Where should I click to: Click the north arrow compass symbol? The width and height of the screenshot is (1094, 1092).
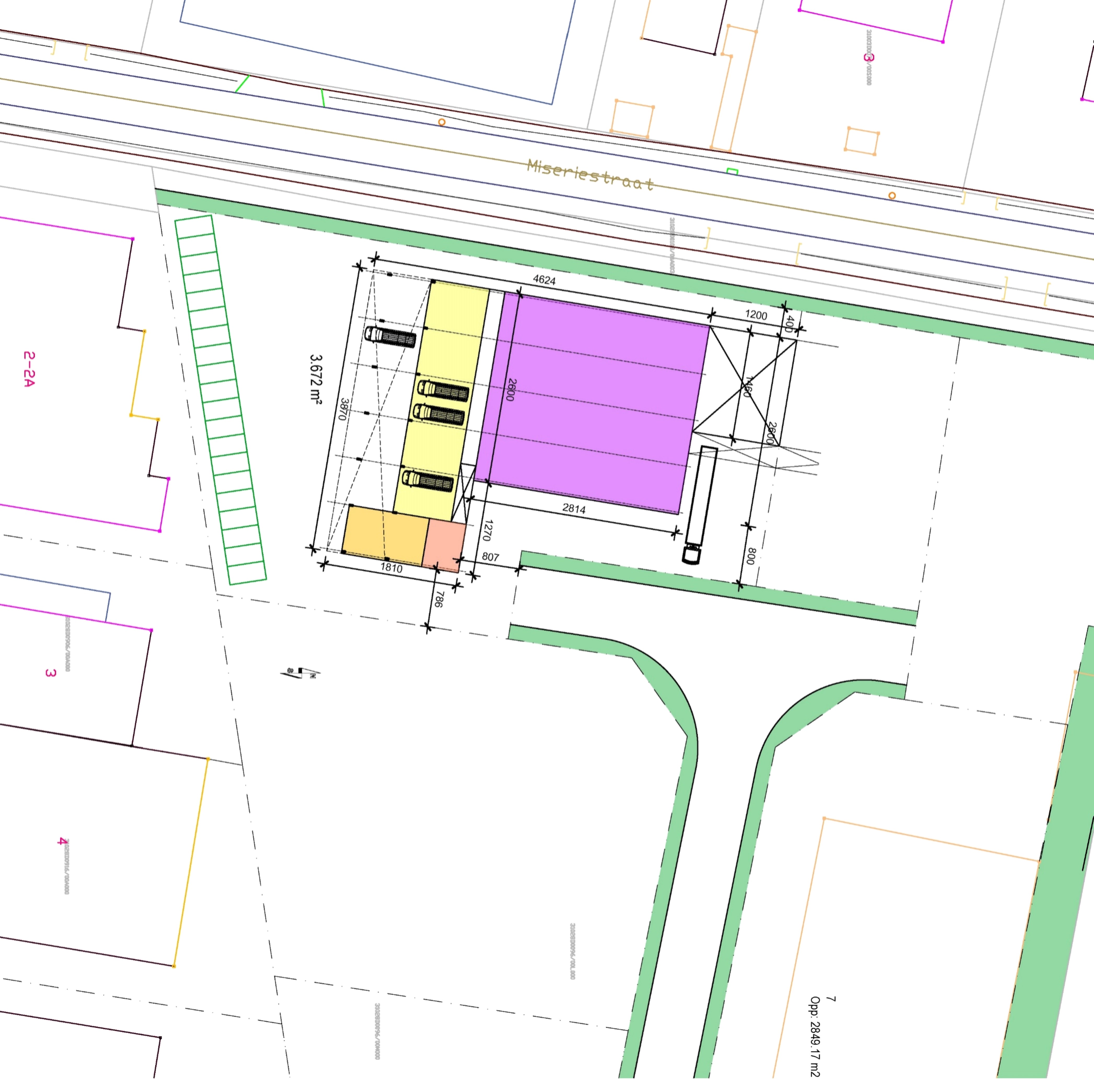point(301,672)
